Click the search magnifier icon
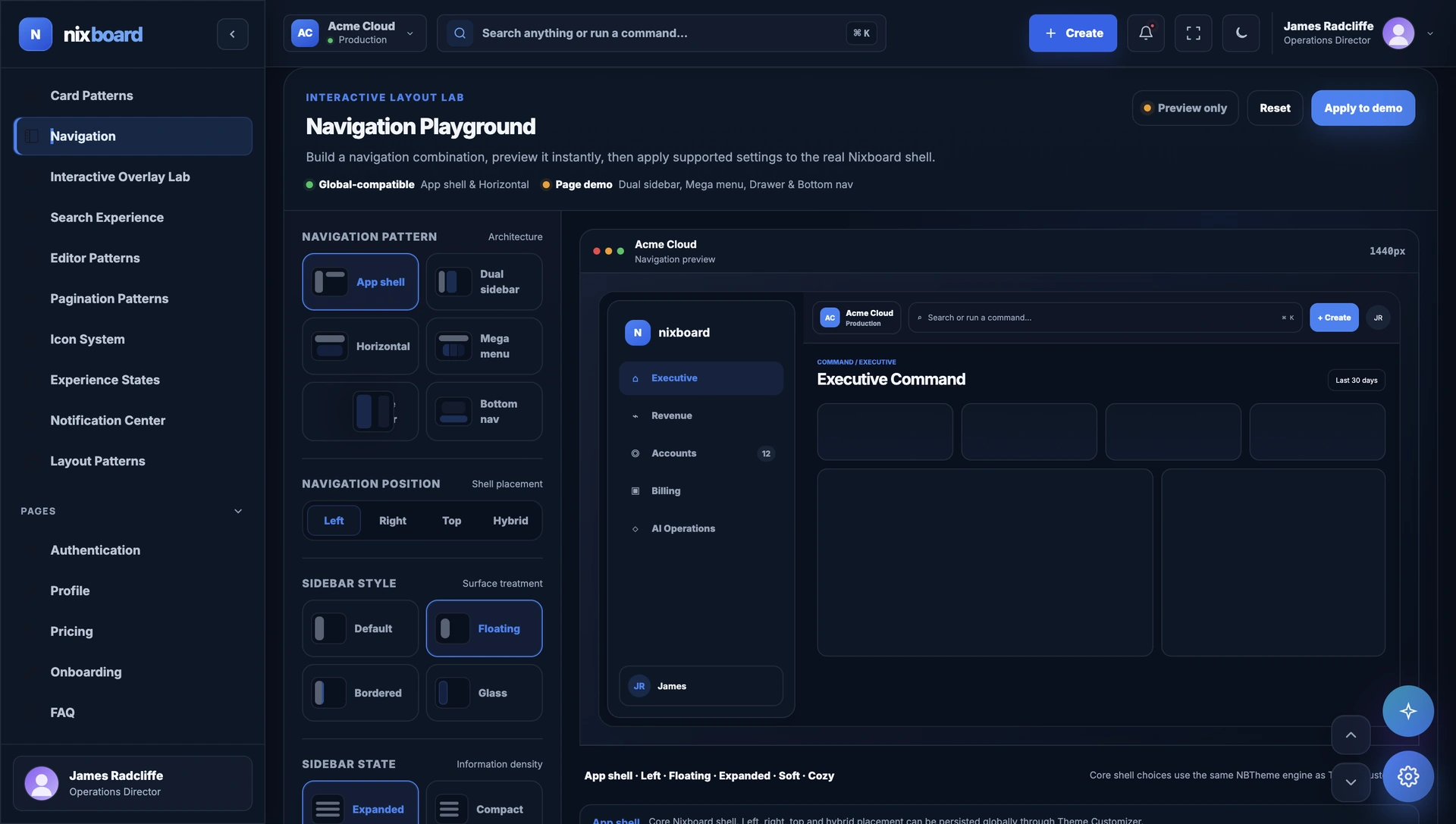The image size is (1456, 824). [x=460, y=33]
